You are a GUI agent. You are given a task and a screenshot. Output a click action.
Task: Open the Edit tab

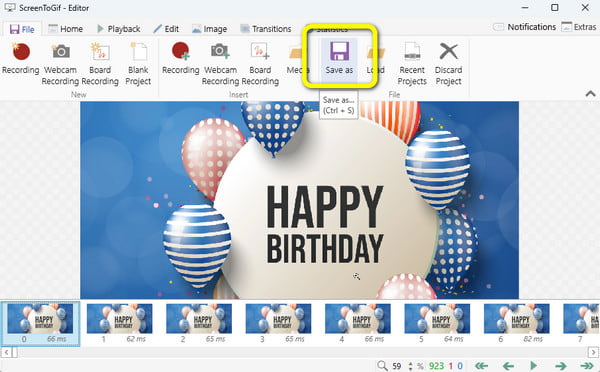[x=166, y=29]
